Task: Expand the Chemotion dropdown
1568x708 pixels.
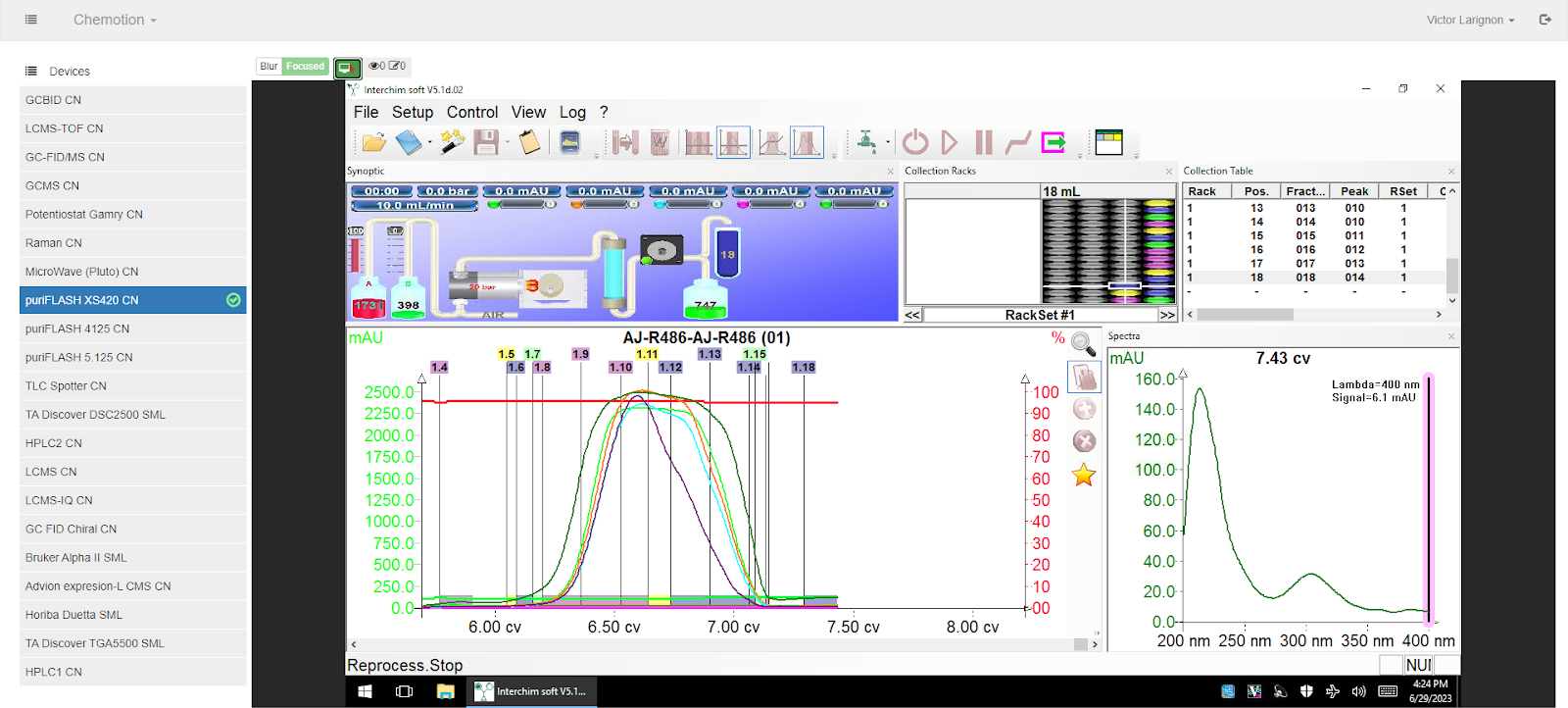Action: 115,20
